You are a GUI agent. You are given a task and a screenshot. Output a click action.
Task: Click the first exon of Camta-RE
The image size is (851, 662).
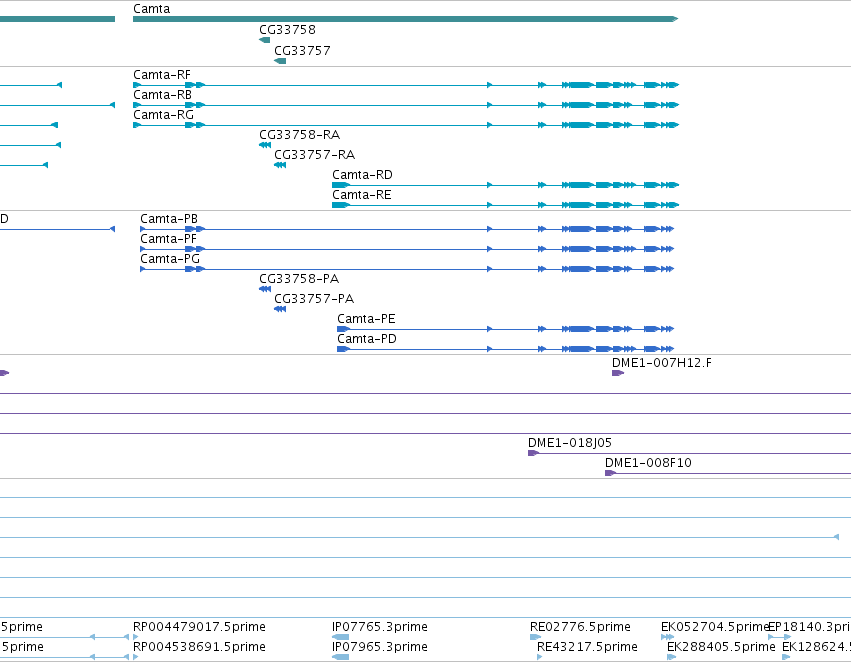pyautogui.click(x=341, y=205)
